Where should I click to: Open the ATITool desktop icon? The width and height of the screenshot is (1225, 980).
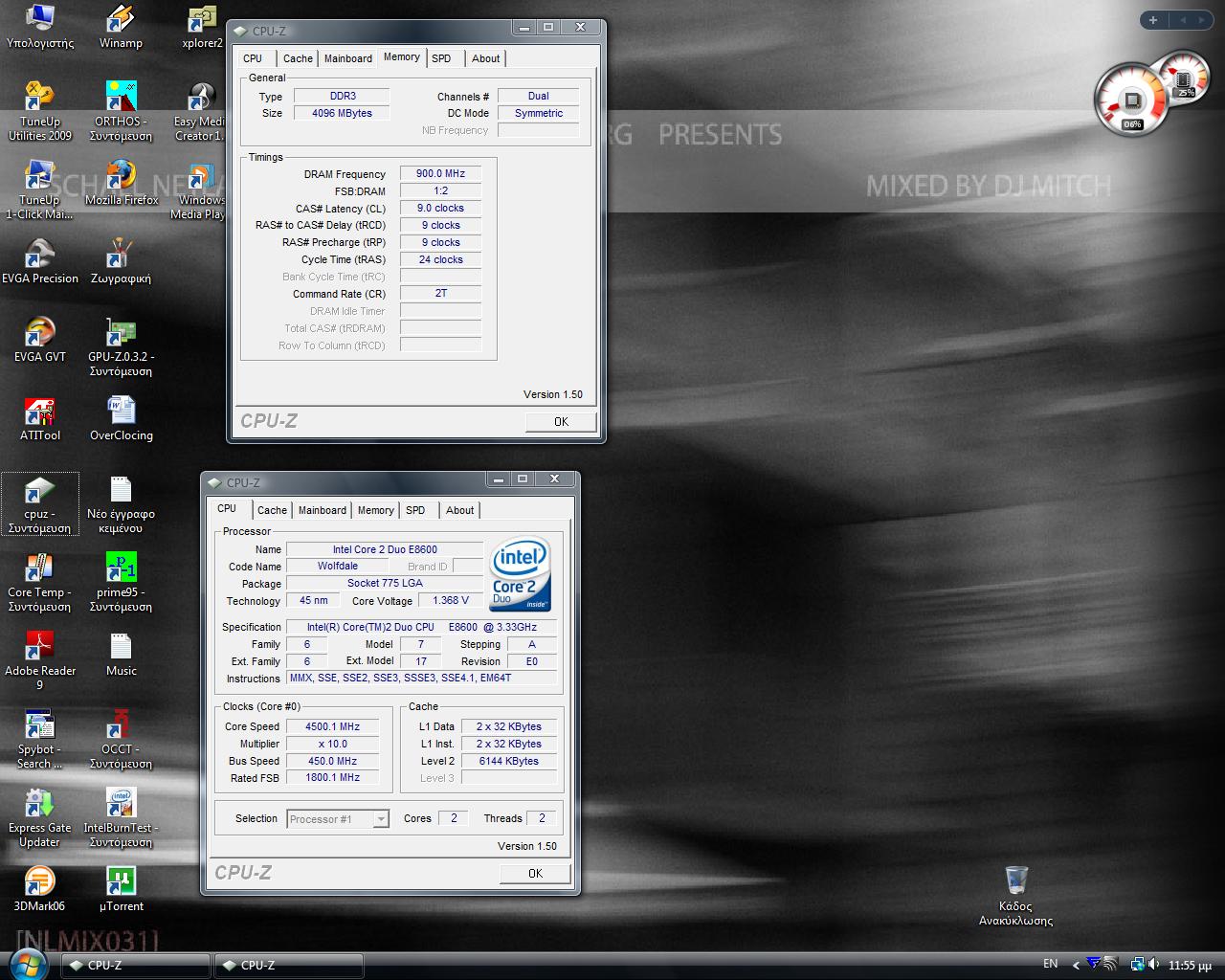(x=40, y=419)
